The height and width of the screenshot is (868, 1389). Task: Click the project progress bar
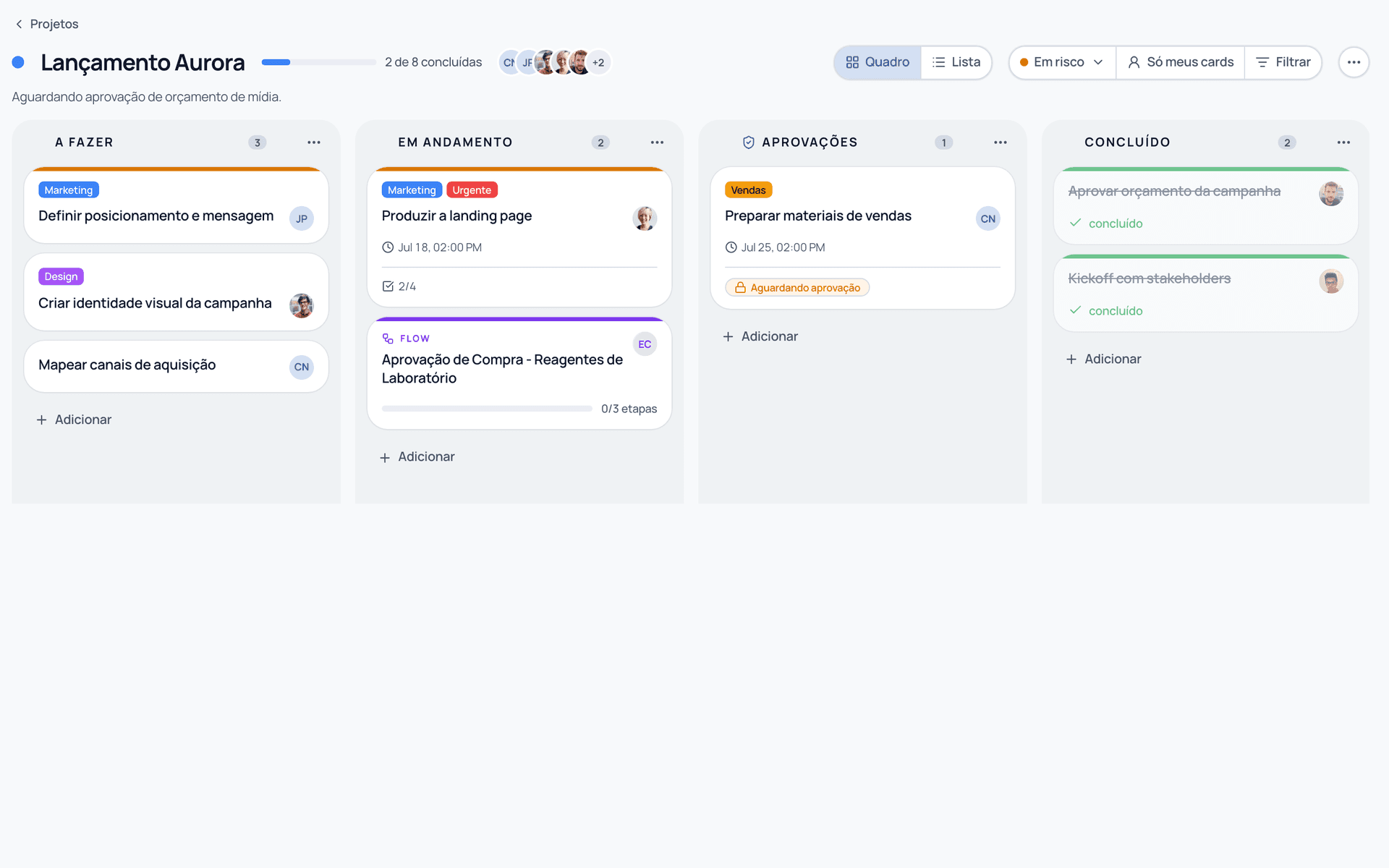point(318,62)
